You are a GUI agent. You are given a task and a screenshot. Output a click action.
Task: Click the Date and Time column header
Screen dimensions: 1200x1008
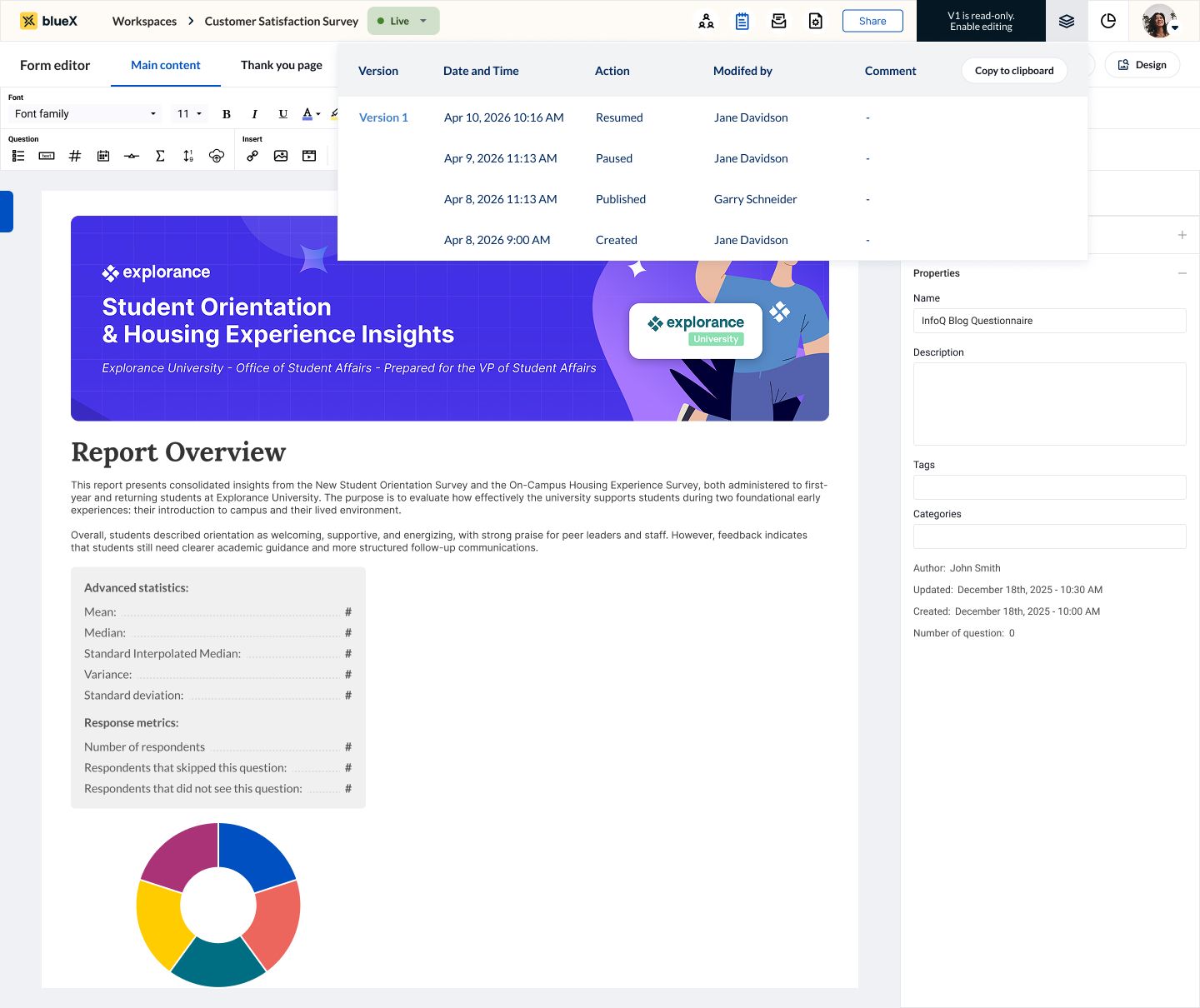coord(481,71)
